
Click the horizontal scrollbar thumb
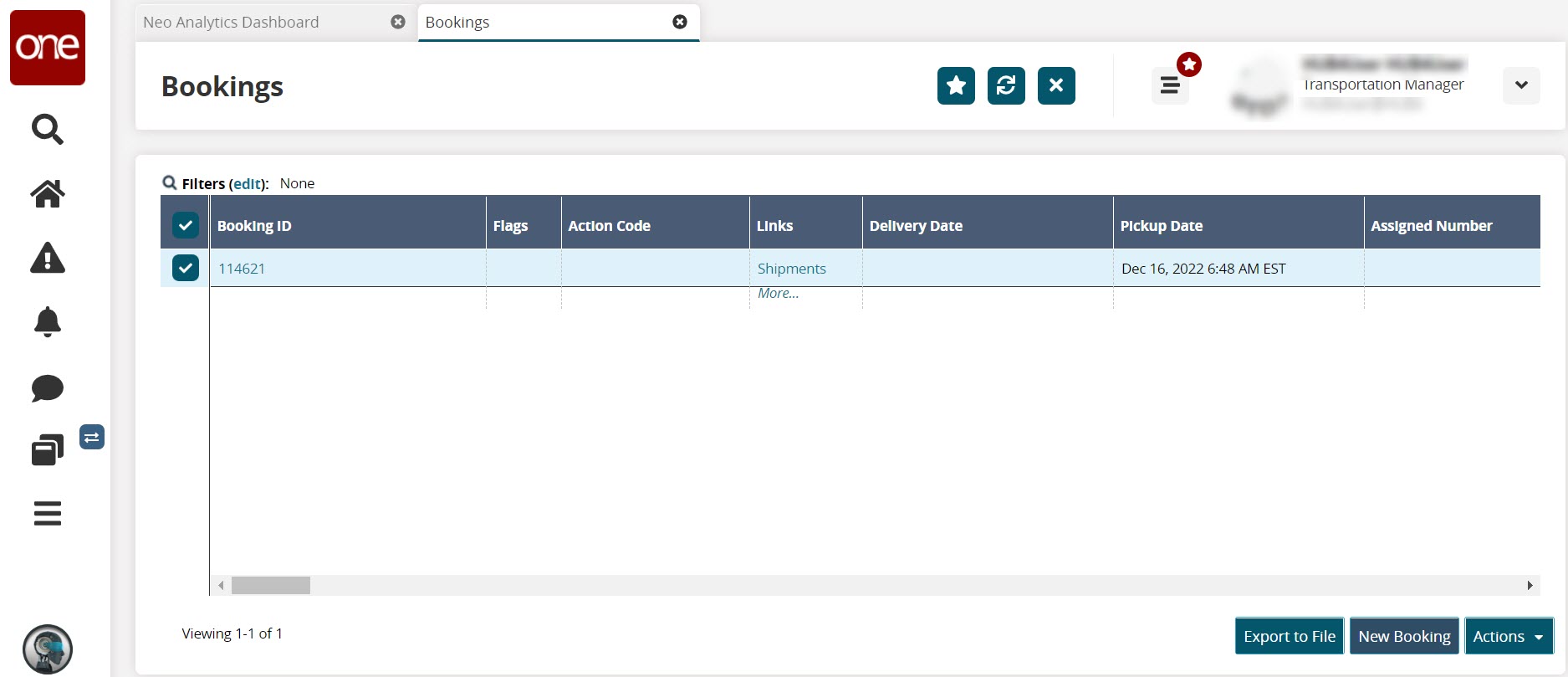270,585
